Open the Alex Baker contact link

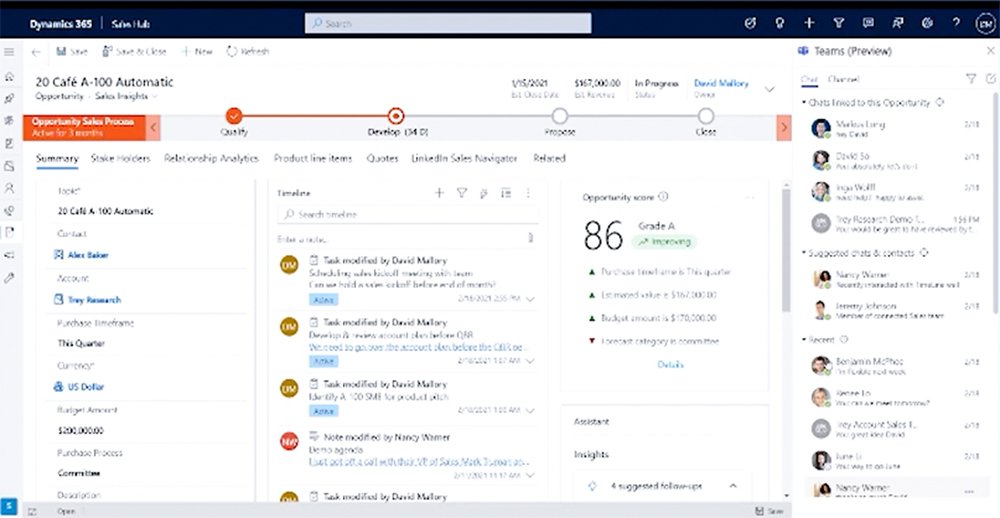click(x=88, y=255)
